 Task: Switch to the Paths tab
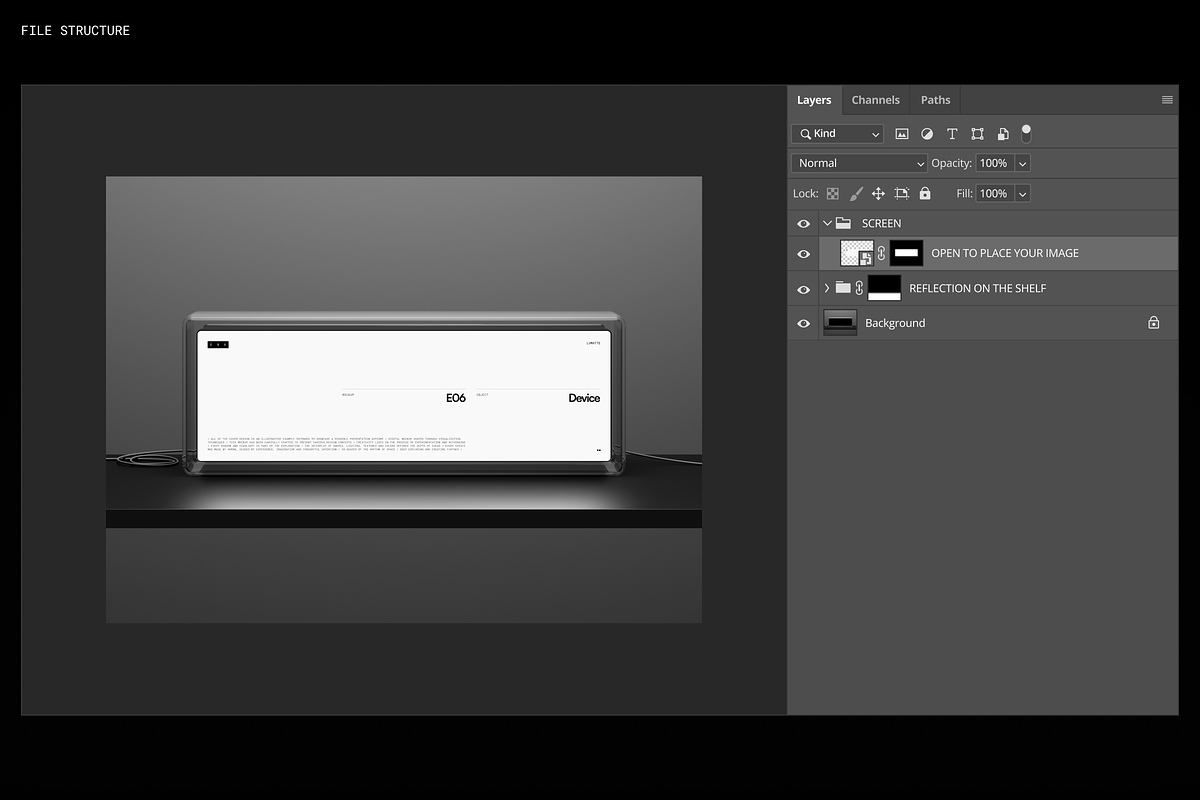[935, 100]
